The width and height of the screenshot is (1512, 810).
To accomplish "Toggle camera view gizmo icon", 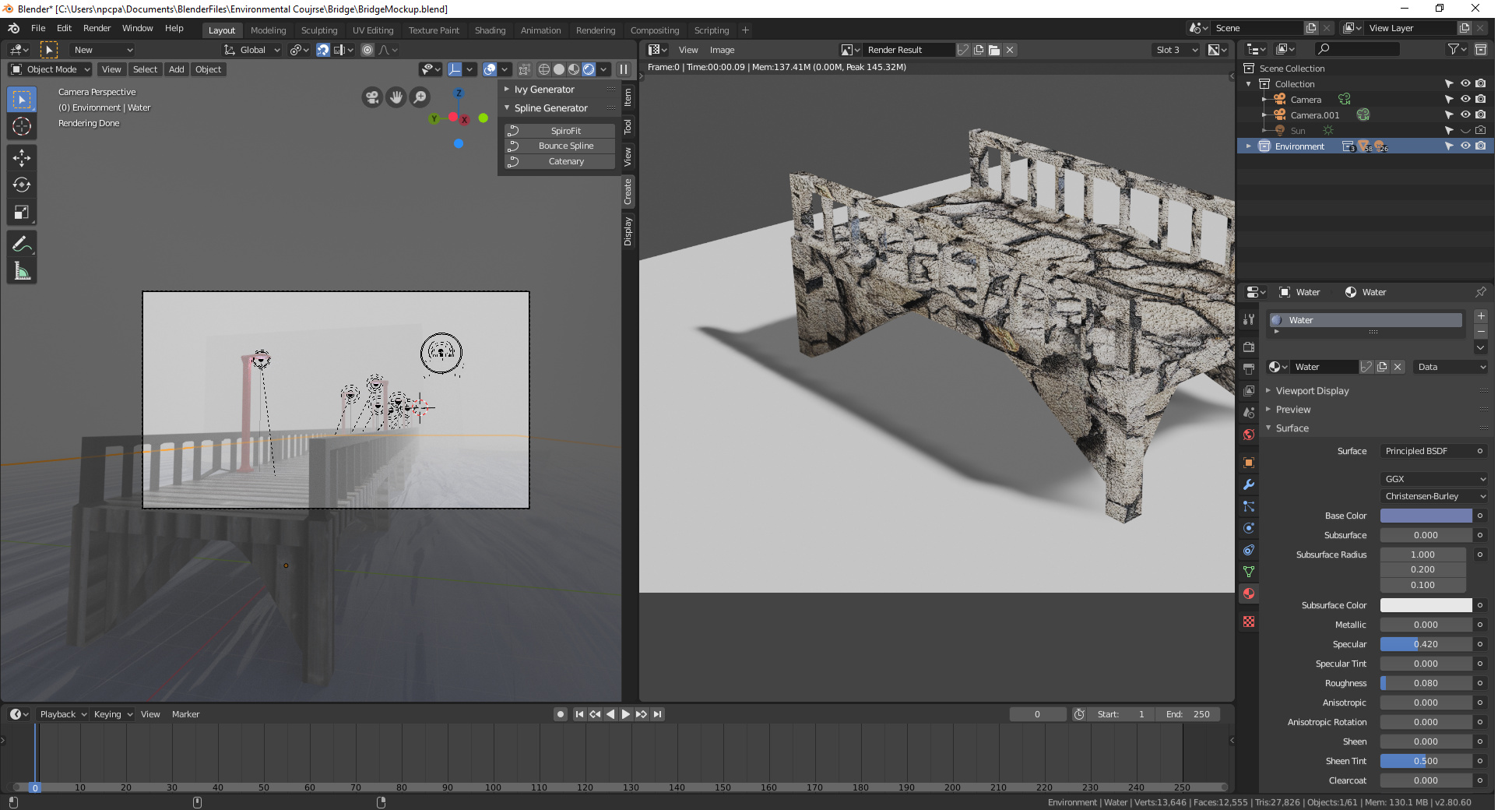I will click(372, 97).
